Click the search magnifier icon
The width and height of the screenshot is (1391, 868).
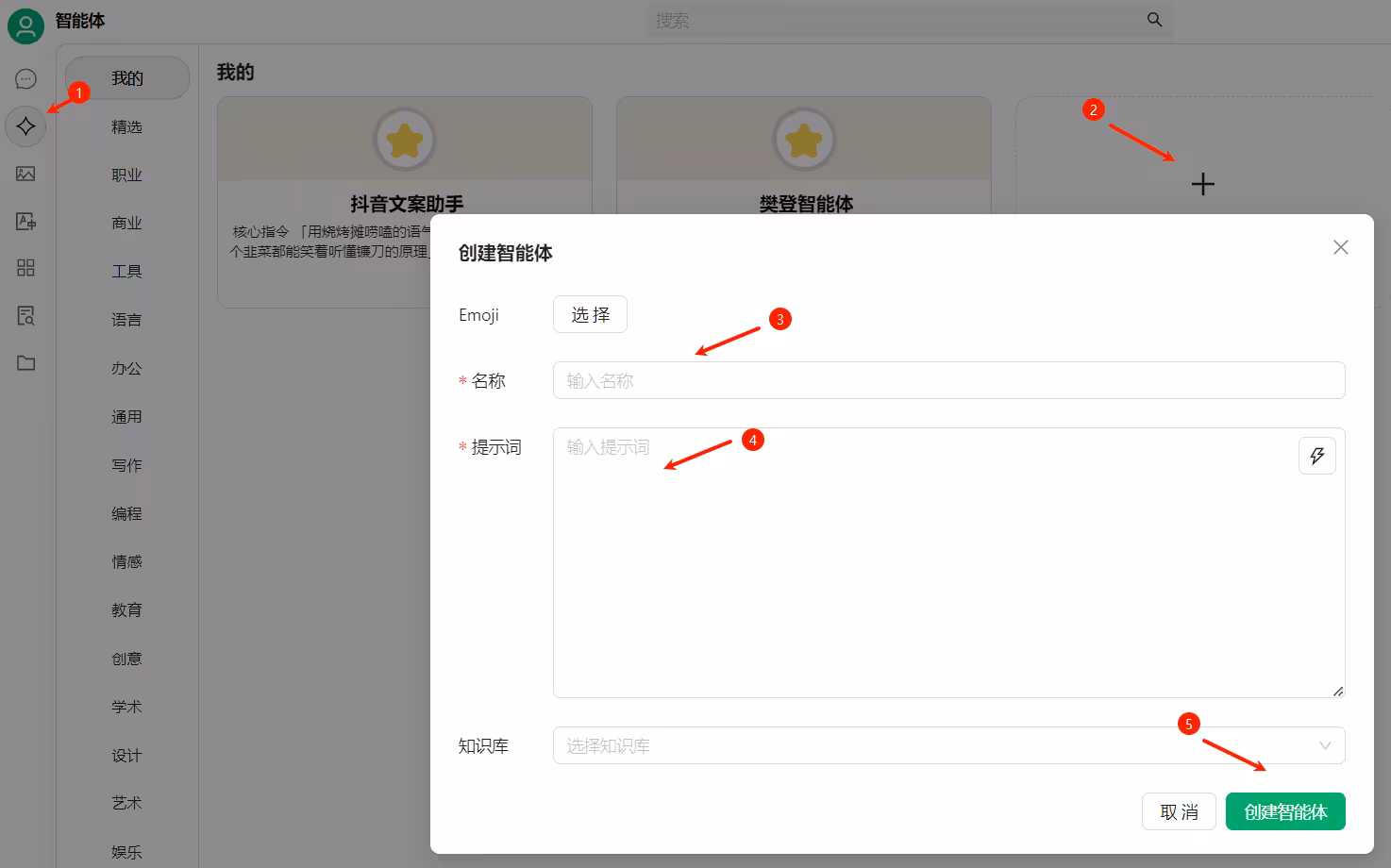pos(1154,20)
